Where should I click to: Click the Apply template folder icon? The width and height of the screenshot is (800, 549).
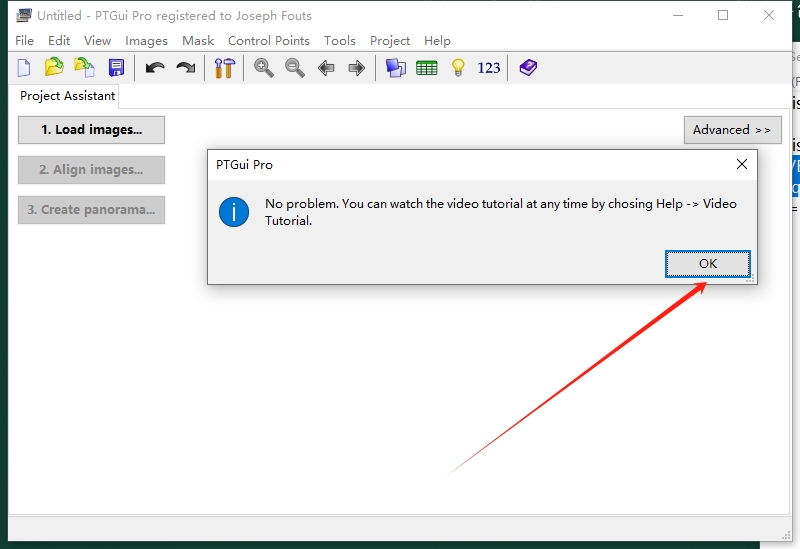coord(85,67)
